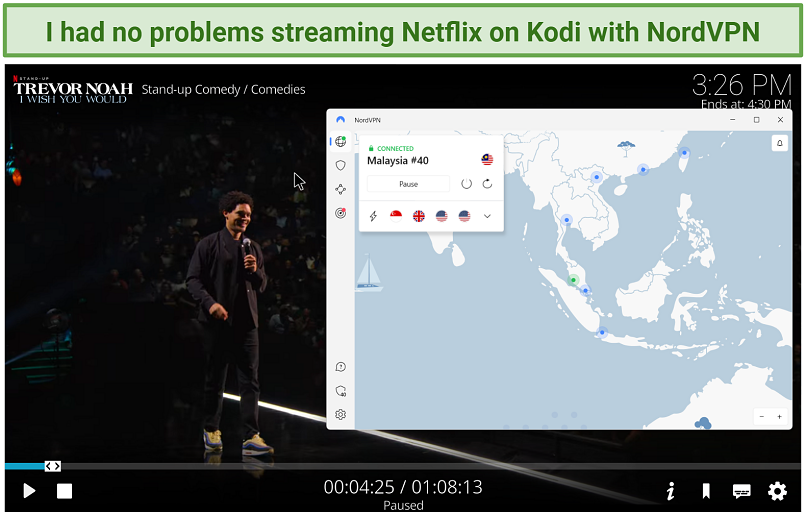806x515 pixels.
Task: Click the 'Stand-up Comedy / Comedies' genre text
Action: click(x=223, y=89)
